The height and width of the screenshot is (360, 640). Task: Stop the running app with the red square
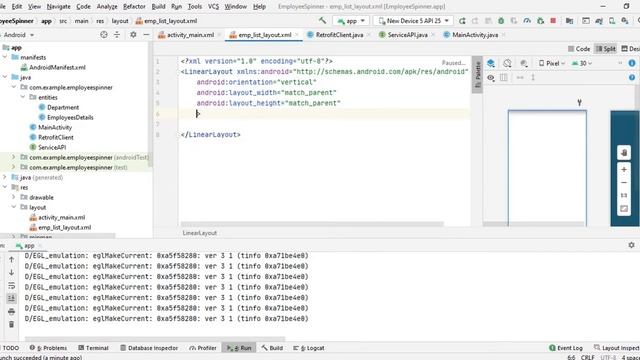[553, 21]
